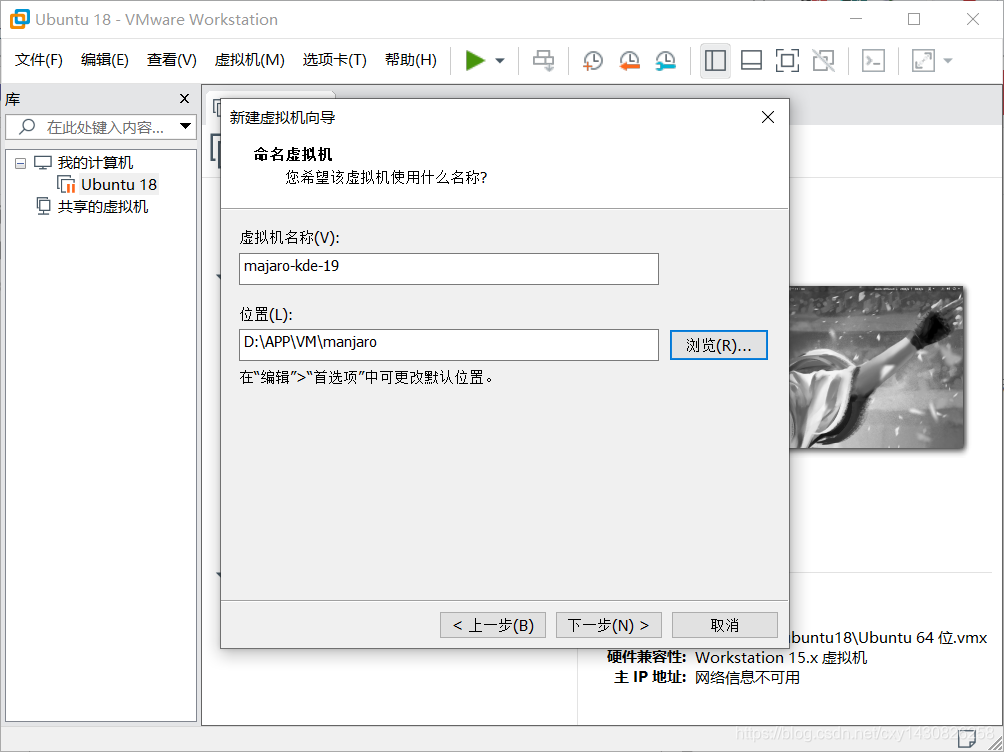Click Send Ctrl+Alt+Del toolbar icon

coord(544,61)
